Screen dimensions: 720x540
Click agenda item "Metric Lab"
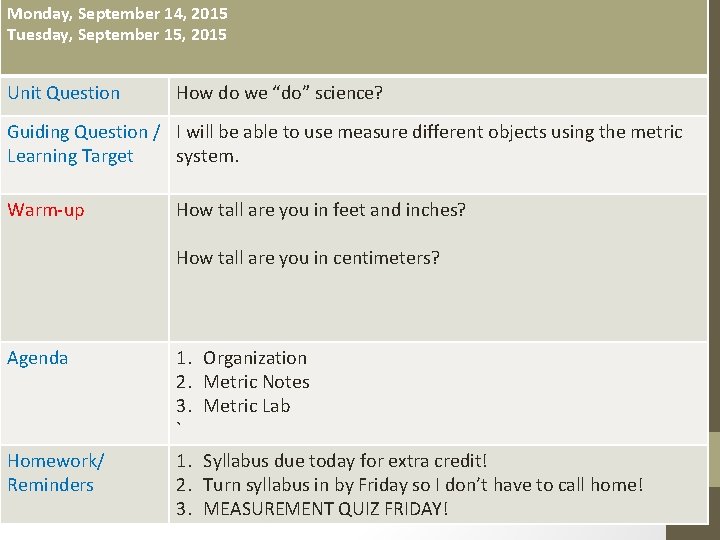click(247, 406)
